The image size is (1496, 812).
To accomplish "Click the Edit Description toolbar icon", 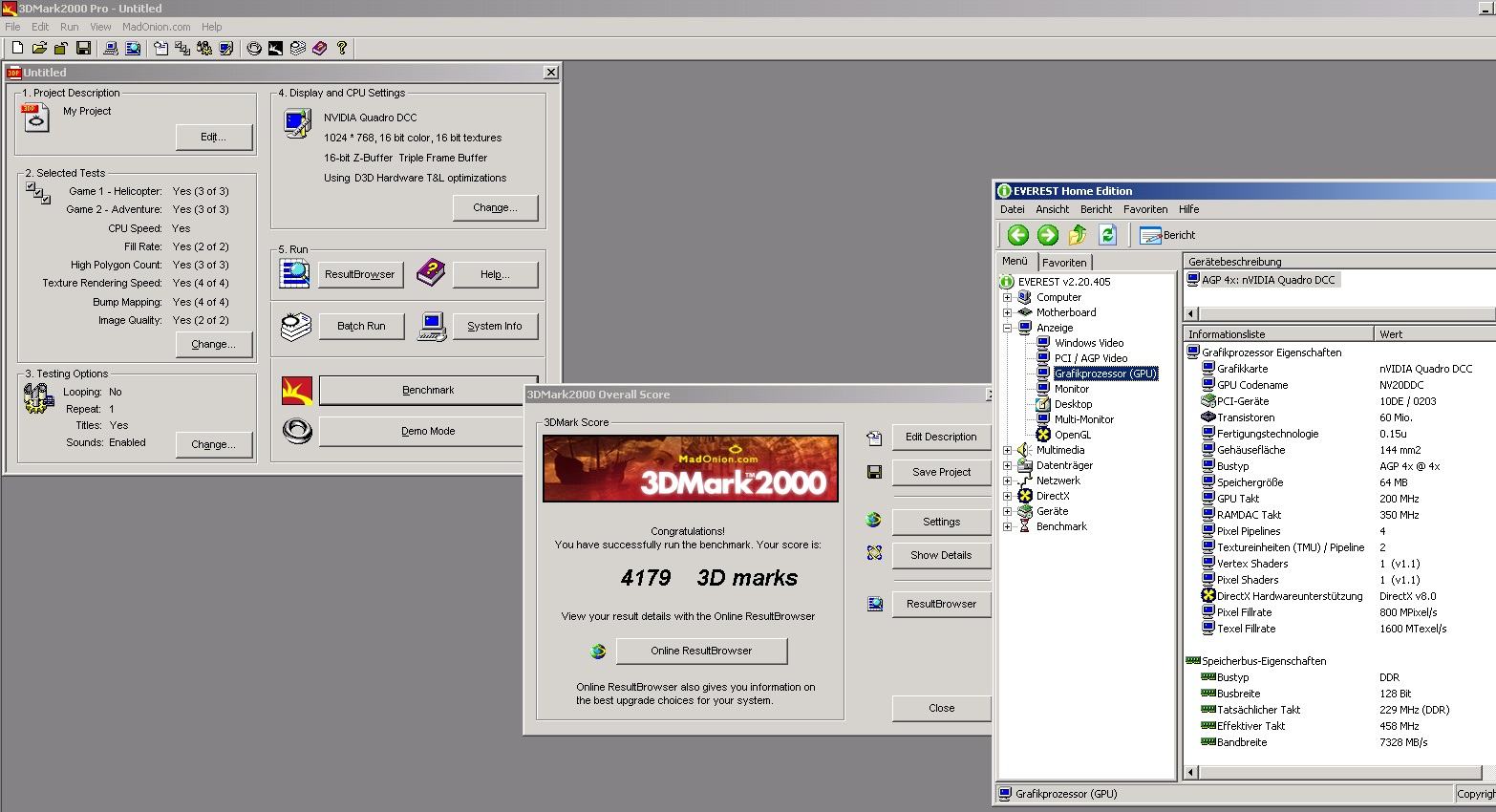I will [x=160, y=48].
